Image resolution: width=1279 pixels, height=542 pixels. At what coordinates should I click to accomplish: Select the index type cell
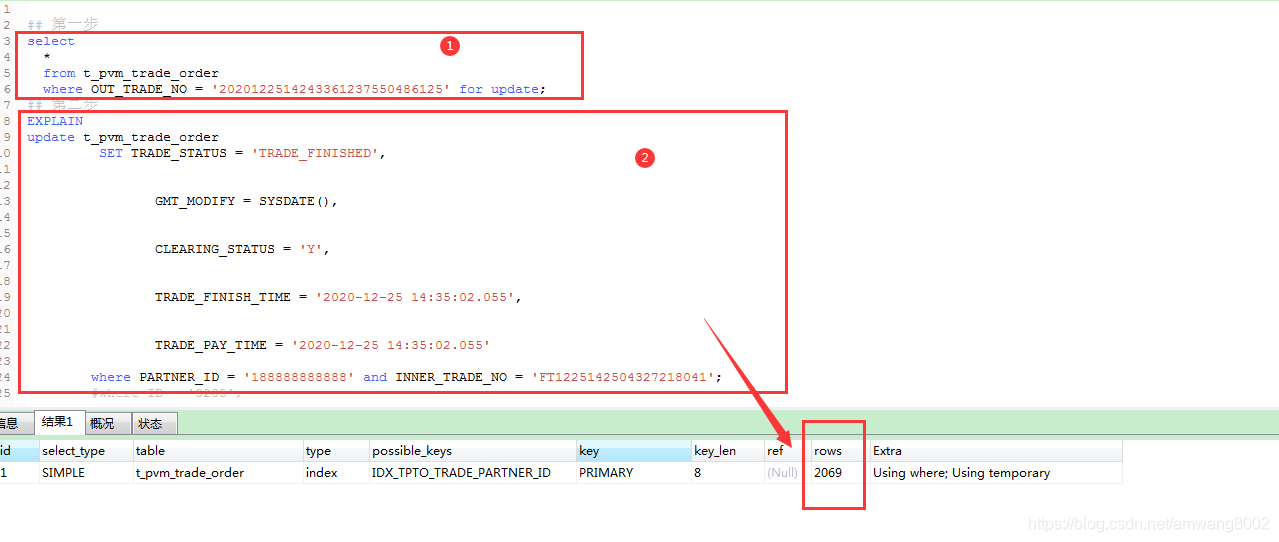click(x=336, y=473)
